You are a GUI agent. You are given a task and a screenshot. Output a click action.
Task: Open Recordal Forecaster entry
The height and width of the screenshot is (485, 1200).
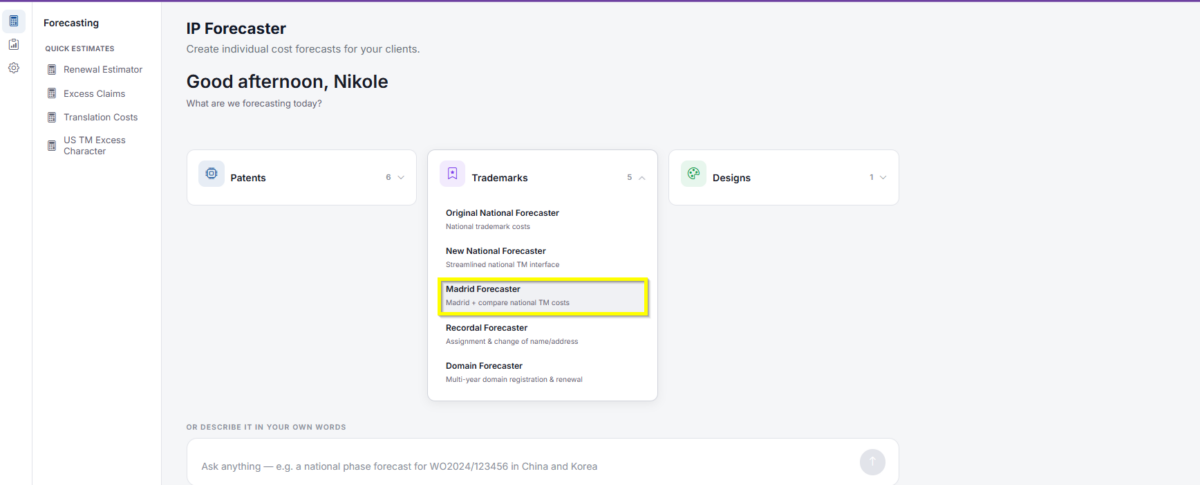pos(544,334)
